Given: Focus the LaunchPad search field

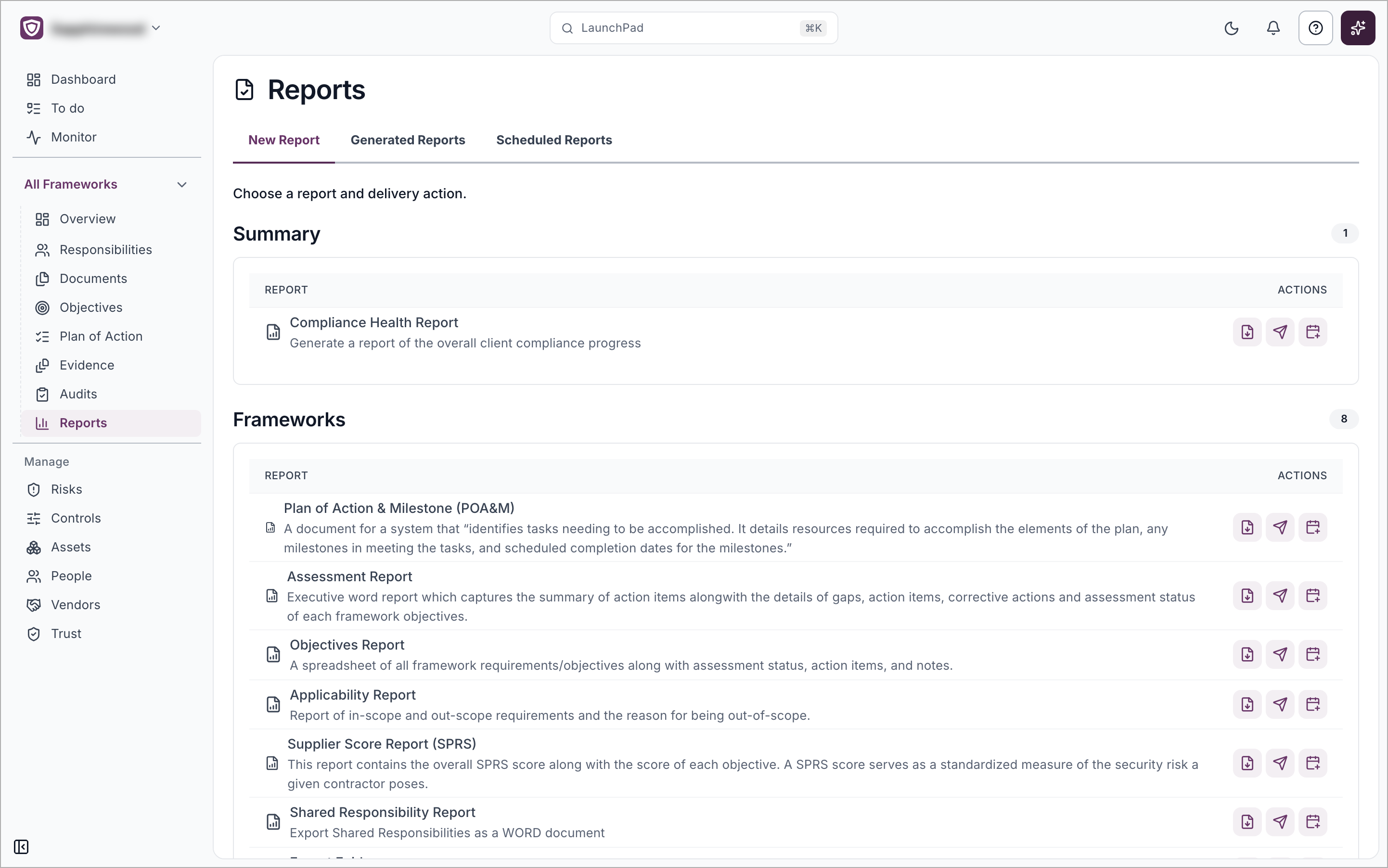Looking at the screenshot, I should pyautogui.click(x=693, y=28).
